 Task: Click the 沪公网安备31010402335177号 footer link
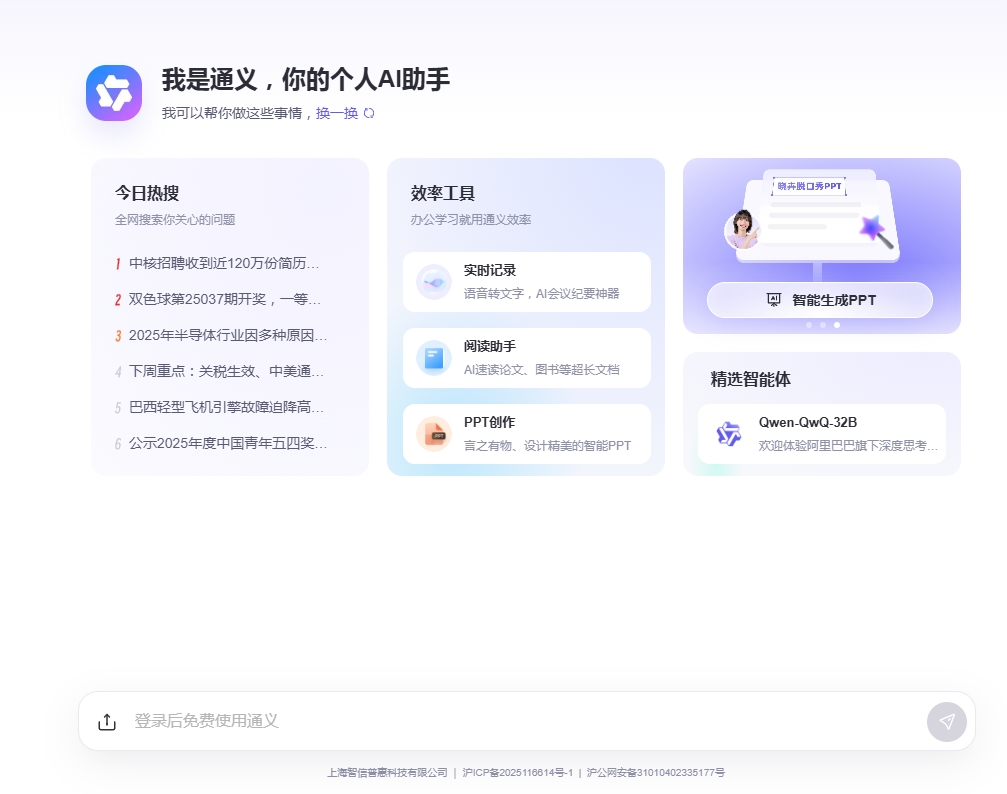click(x=656, y=772)
